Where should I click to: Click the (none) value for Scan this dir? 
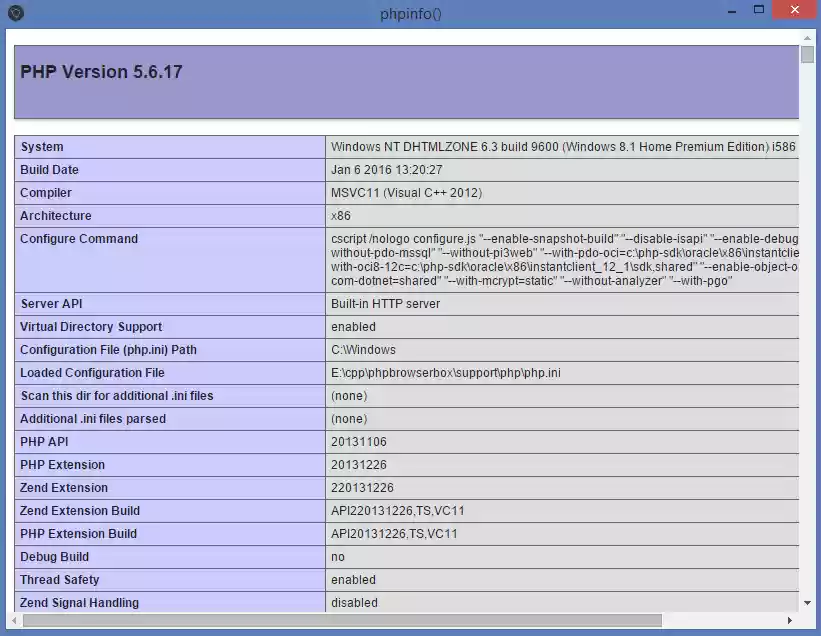click(349, 396)
